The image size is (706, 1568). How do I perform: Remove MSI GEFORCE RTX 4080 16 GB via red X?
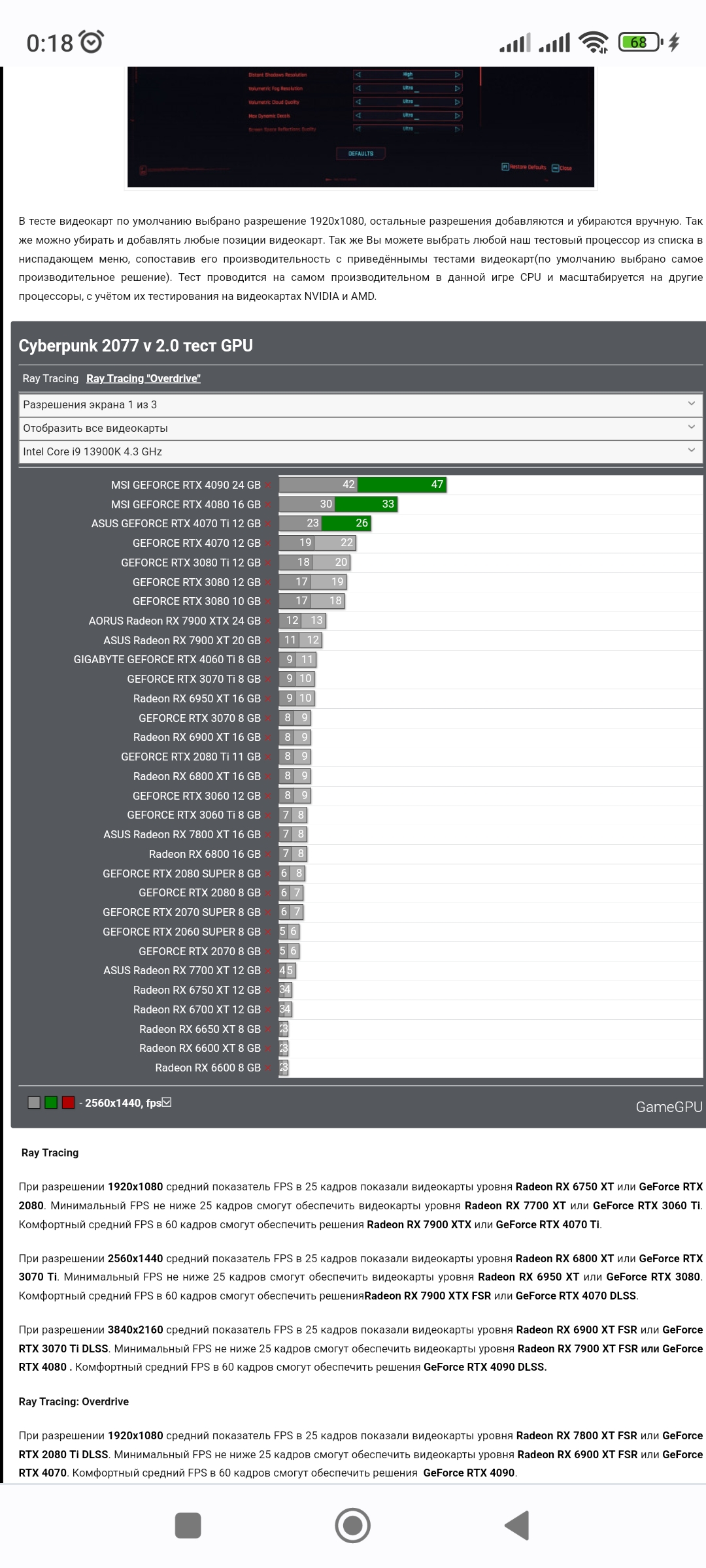[x=268, y=505]
